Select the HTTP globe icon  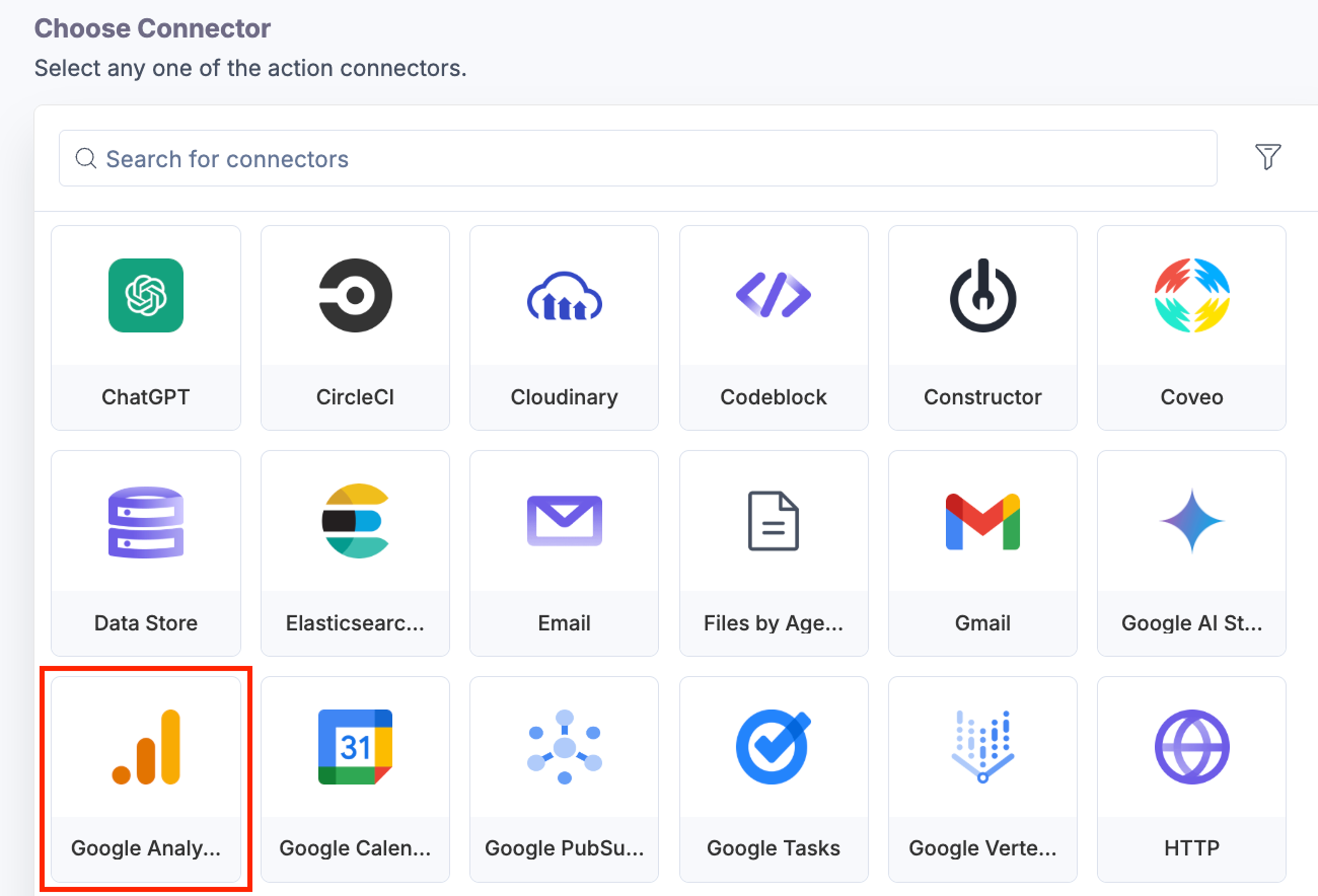point(1192,747)
